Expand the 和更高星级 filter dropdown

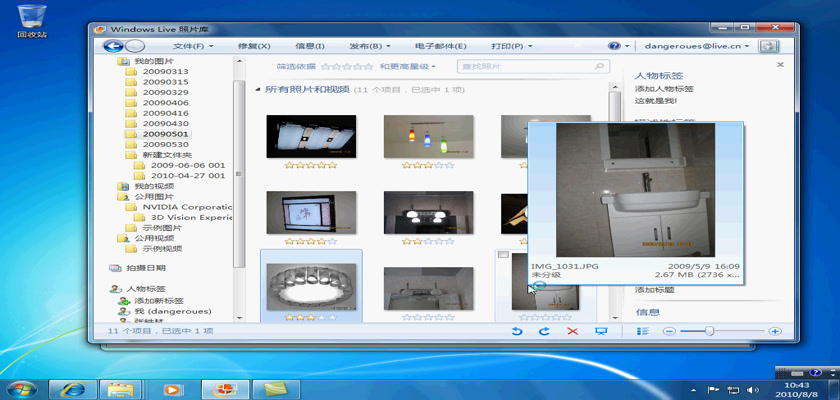click(406, 67)
